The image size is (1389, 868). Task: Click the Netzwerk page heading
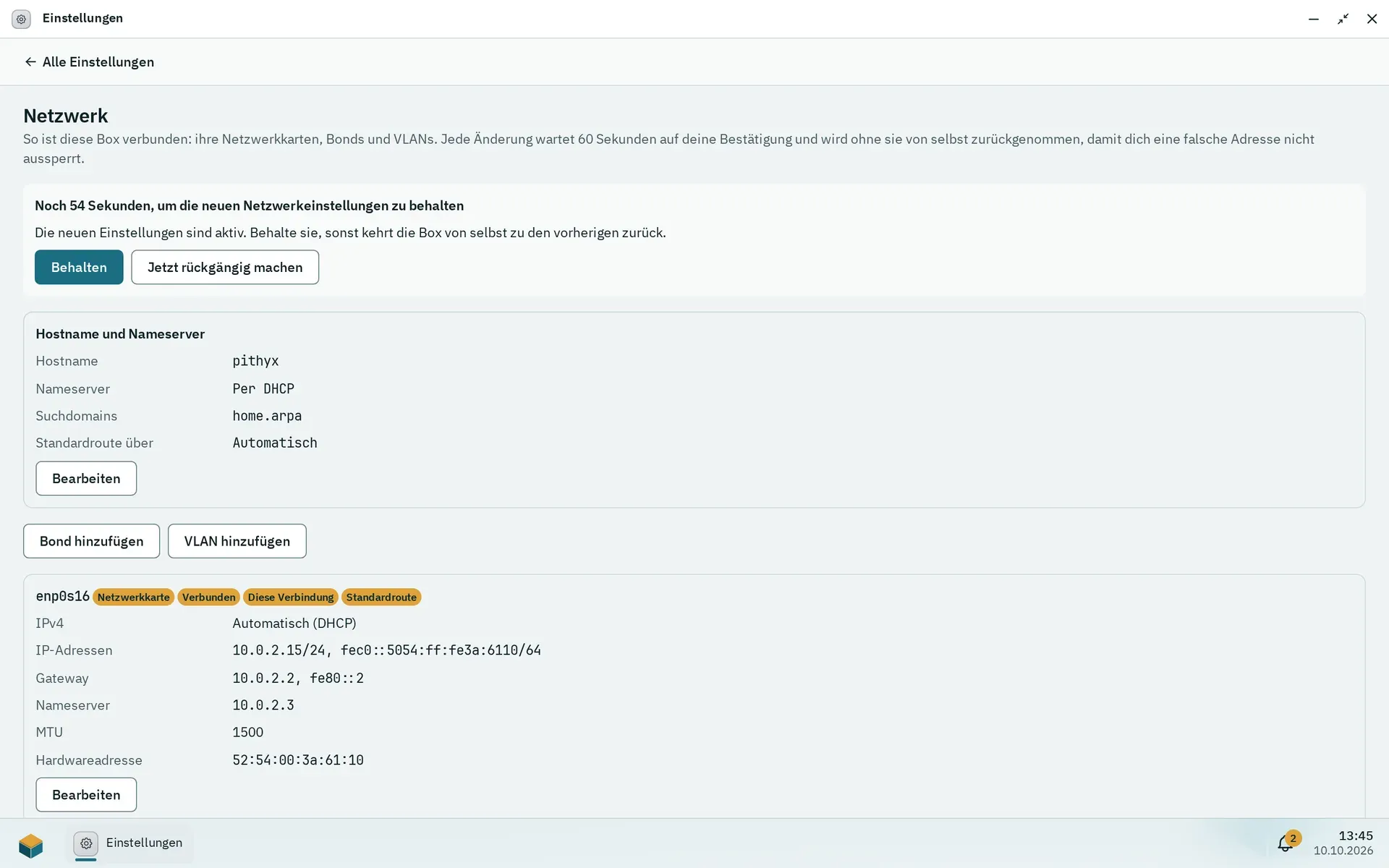click(66, 116)
